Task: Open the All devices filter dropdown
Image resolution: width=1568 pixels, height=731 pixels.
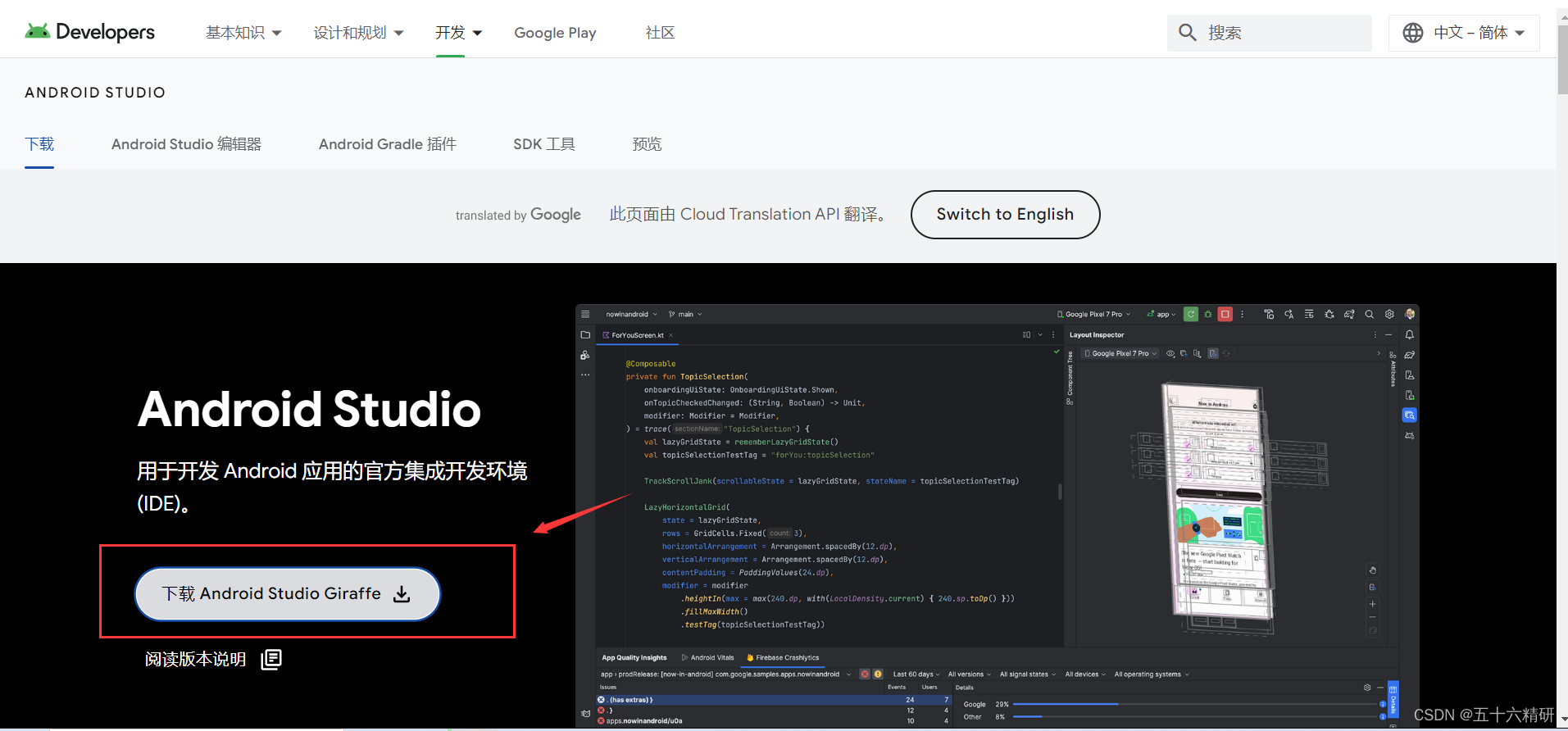Action: click(x=1085, y=674)
